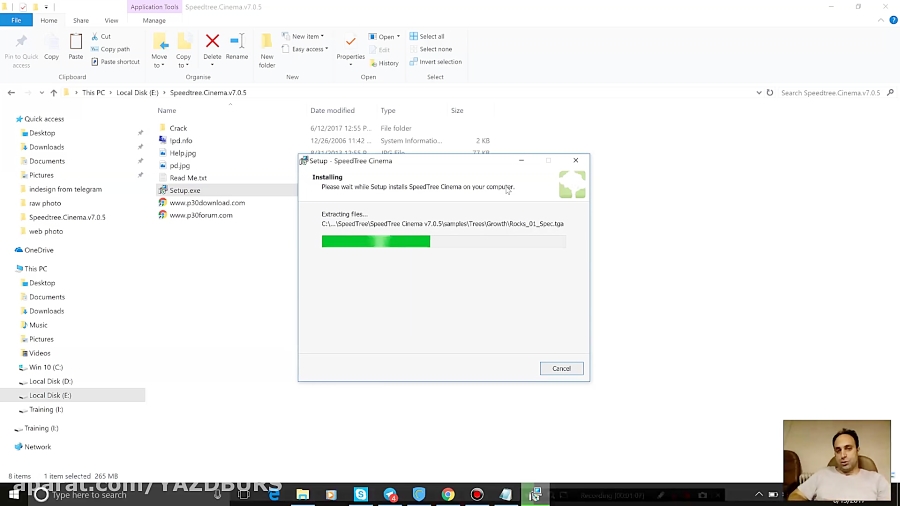Image resolution: width=900 pixels, height=506 pixels.
Task: Sort by the Type column header
Action: click(388, 110)
